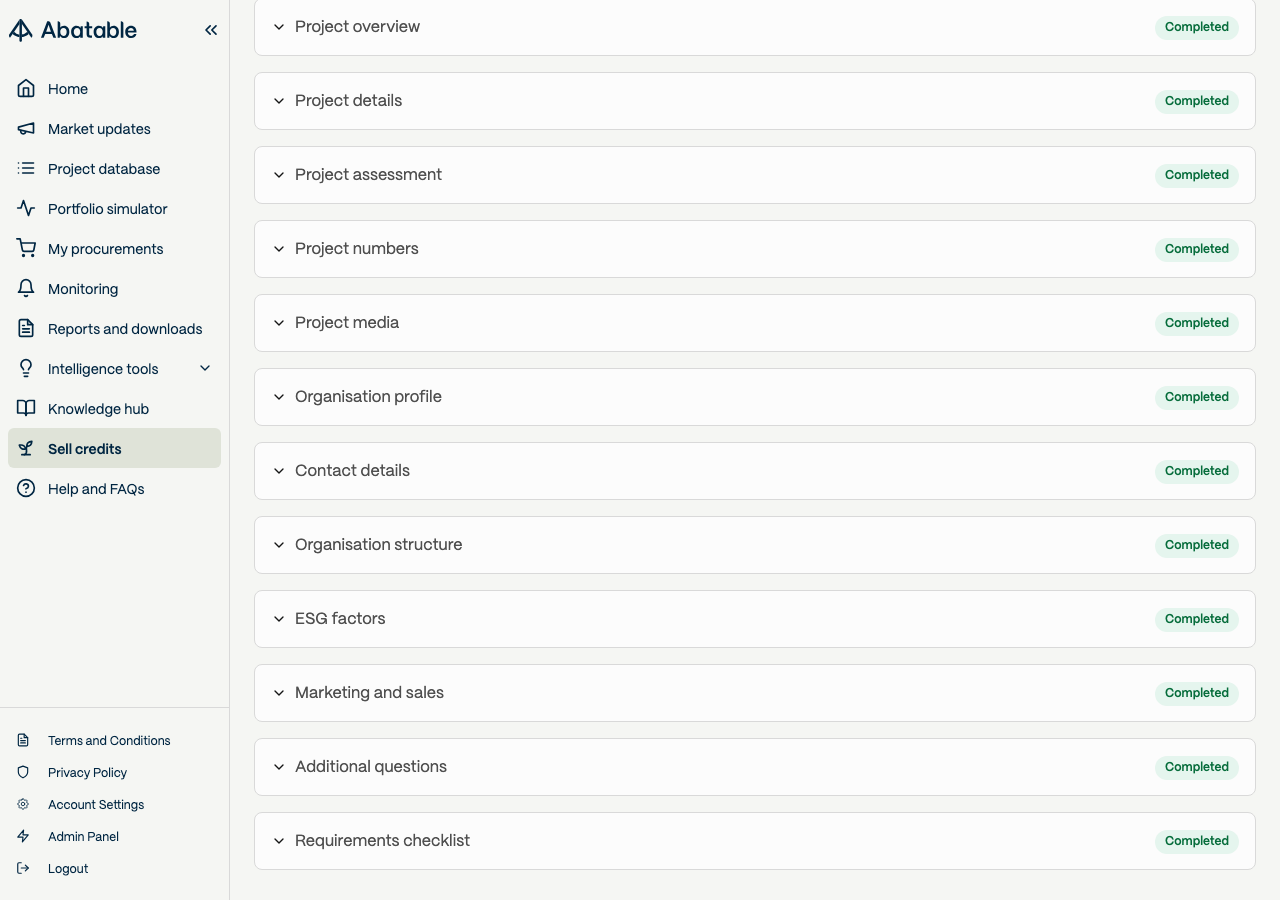The height and width of the screenshot is (900, 1280).
Task: Click the Home house icon
Action: [x=26, y=88]
